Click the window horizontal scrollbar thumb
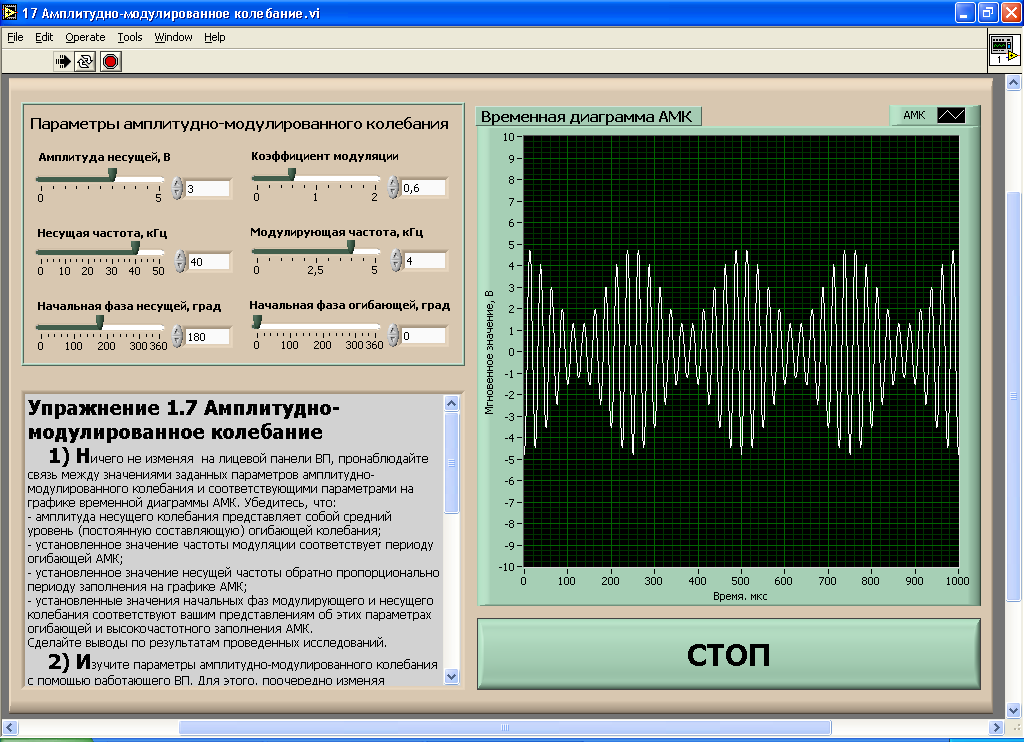 [505, 727]
